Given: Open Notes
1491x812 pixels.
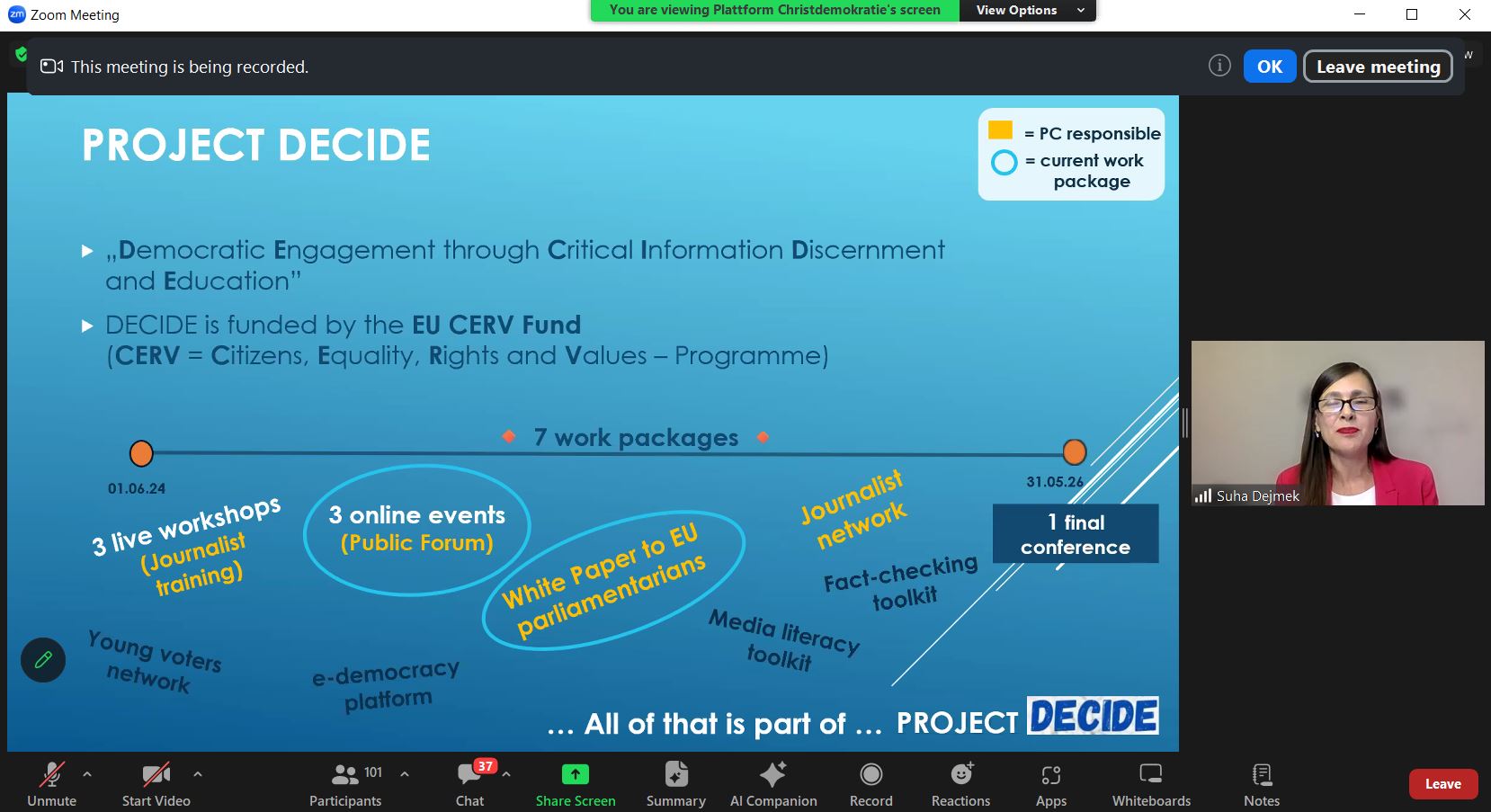Looking at the screenshot, I should click(x=1262, y=783).
